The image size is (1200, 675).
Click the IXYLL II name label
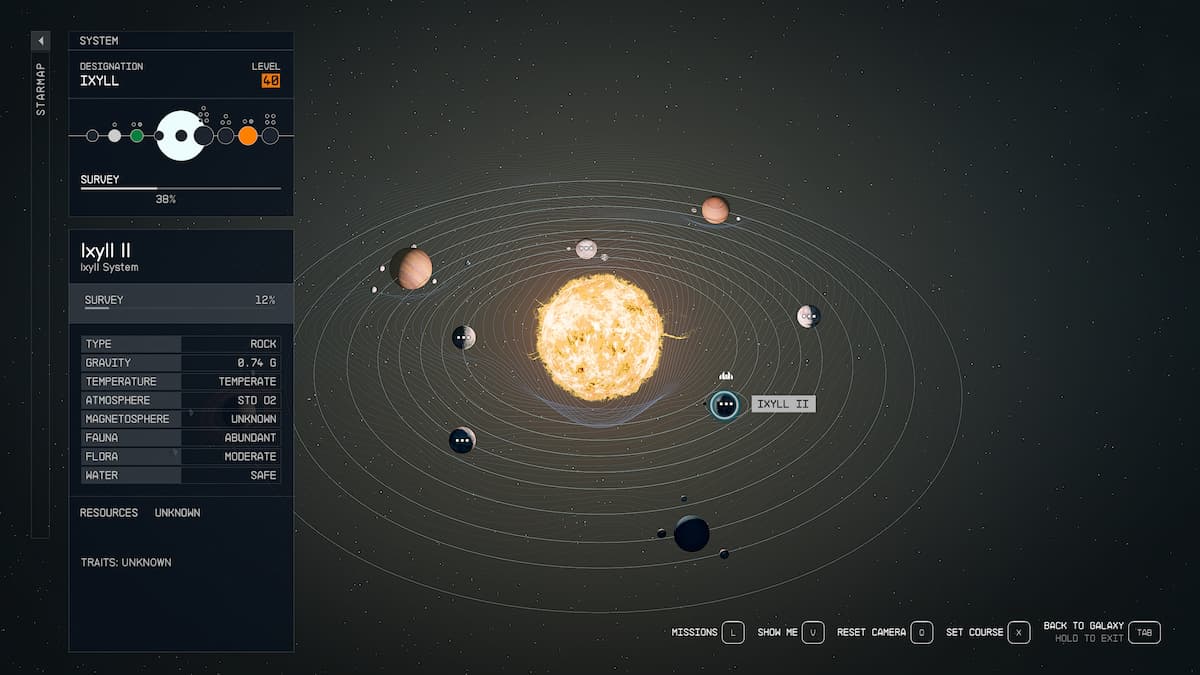coord(784,404)
